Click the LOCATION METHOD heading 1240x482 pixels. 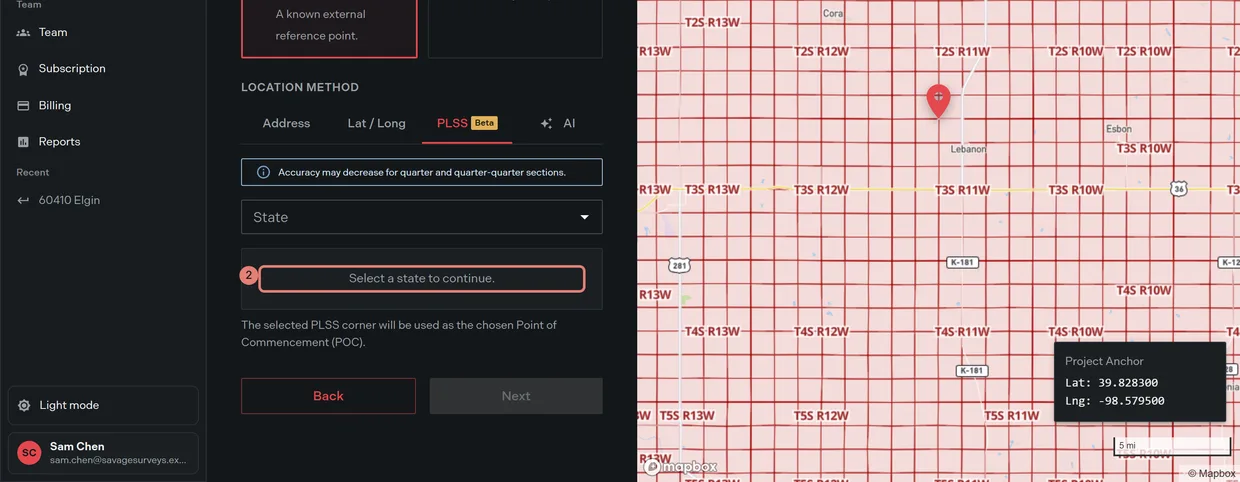[300, 87]
